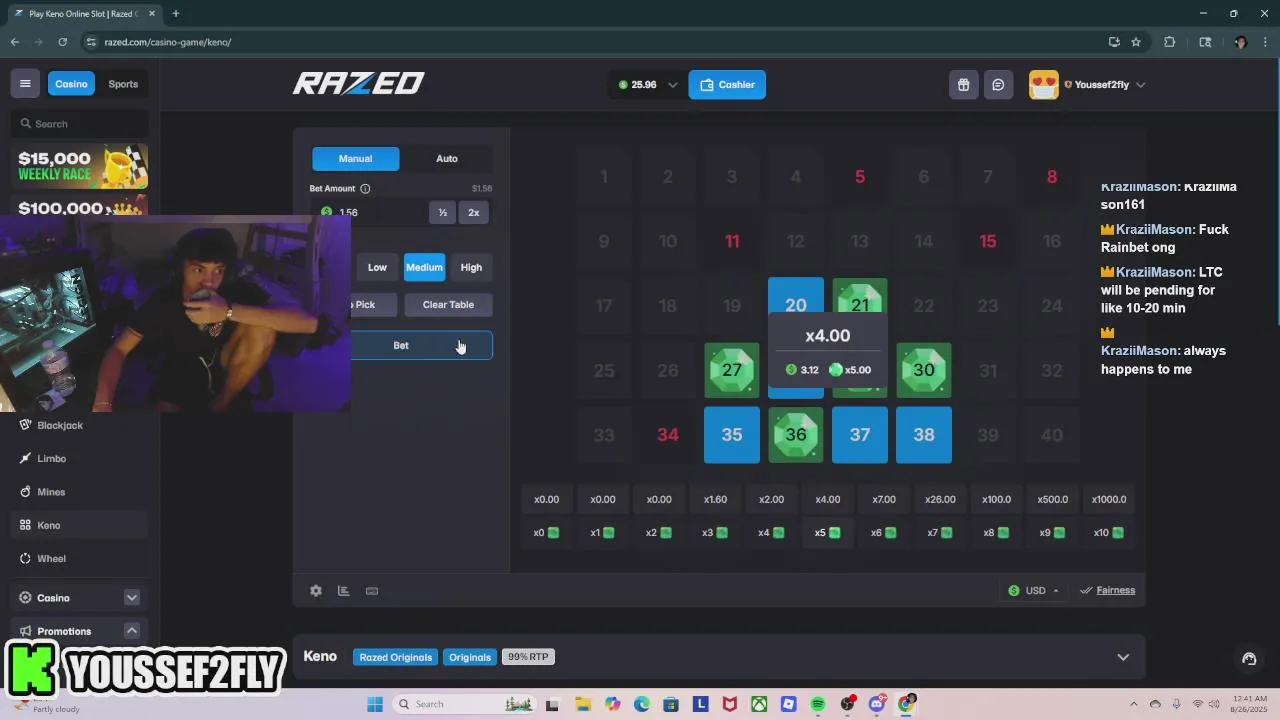Clear the Keno table
The image size is (1280, 720).
[x=448, y=304]
